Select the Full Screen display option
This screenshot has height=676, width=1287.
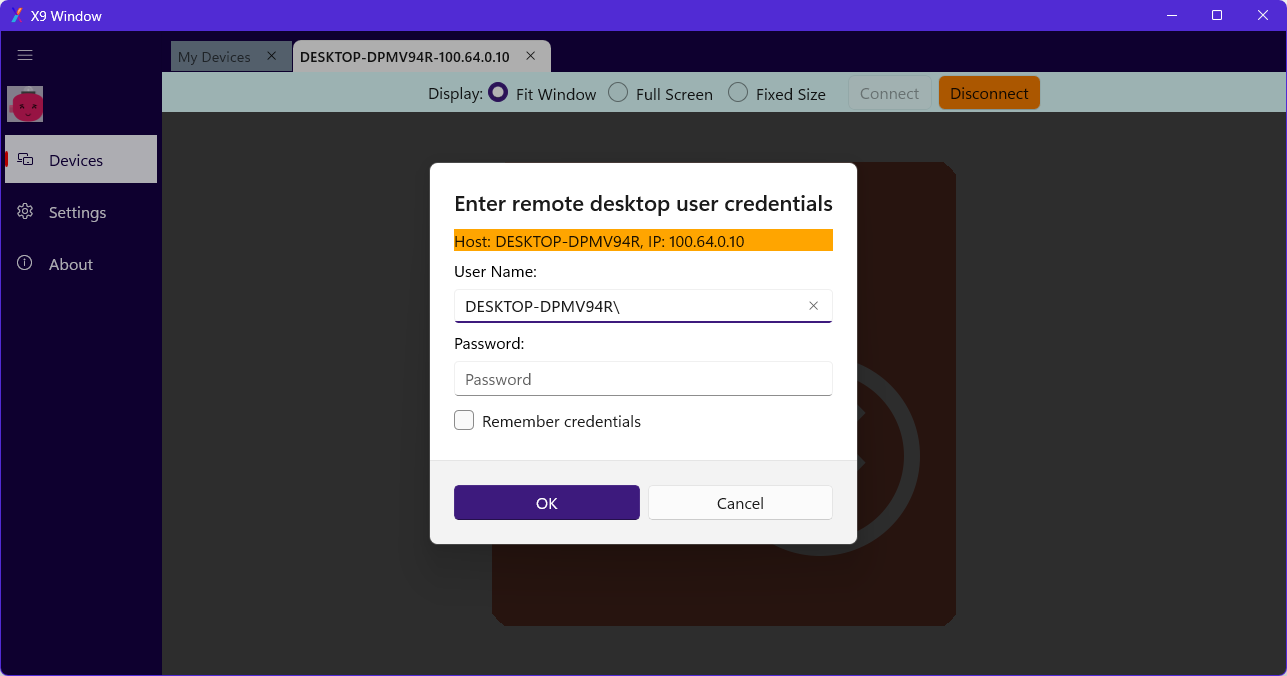click(x=618, y=93)
